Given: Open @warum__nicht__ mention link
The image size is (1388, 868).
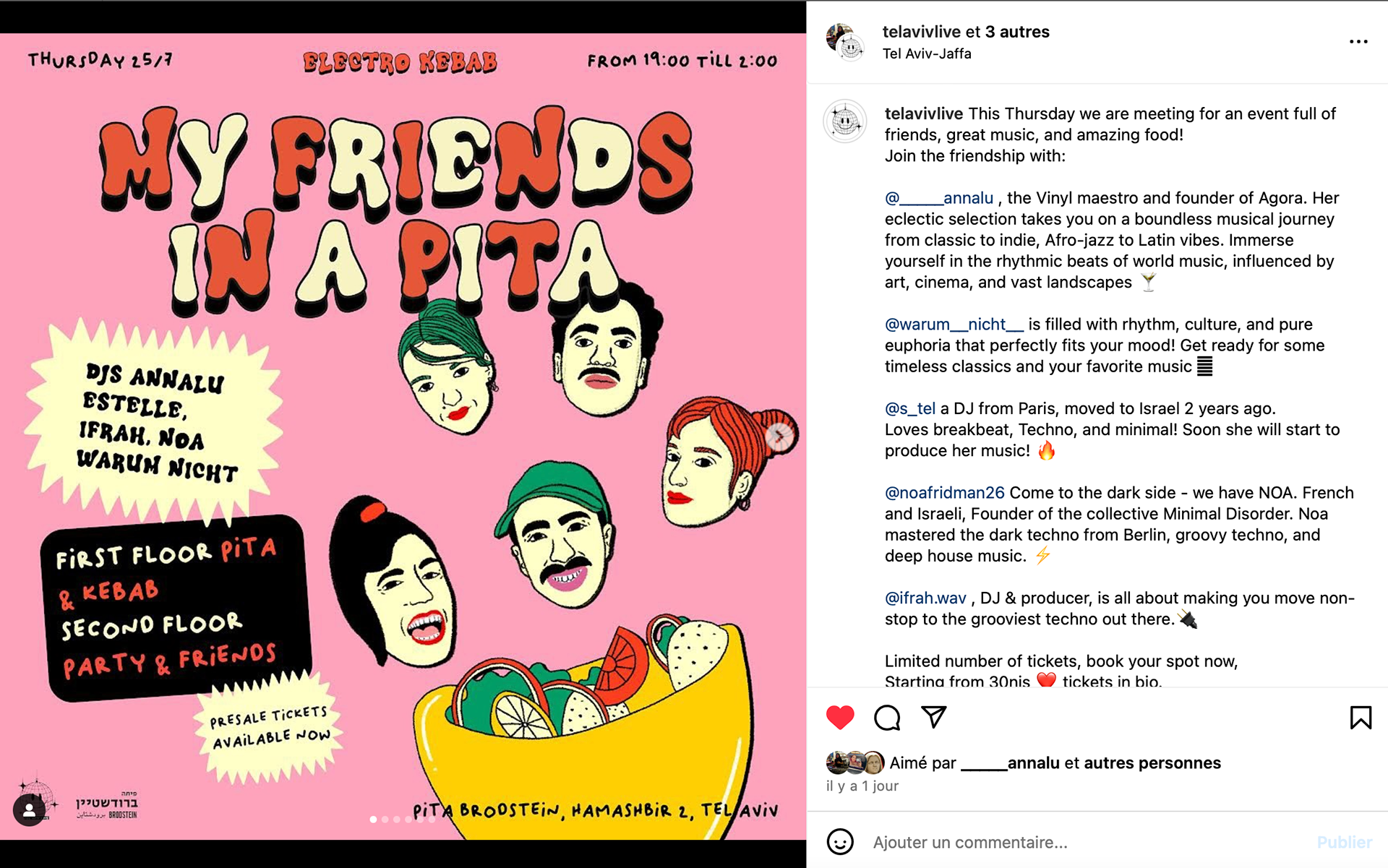Looking at the screenshot, I should [x=954, y=325].
